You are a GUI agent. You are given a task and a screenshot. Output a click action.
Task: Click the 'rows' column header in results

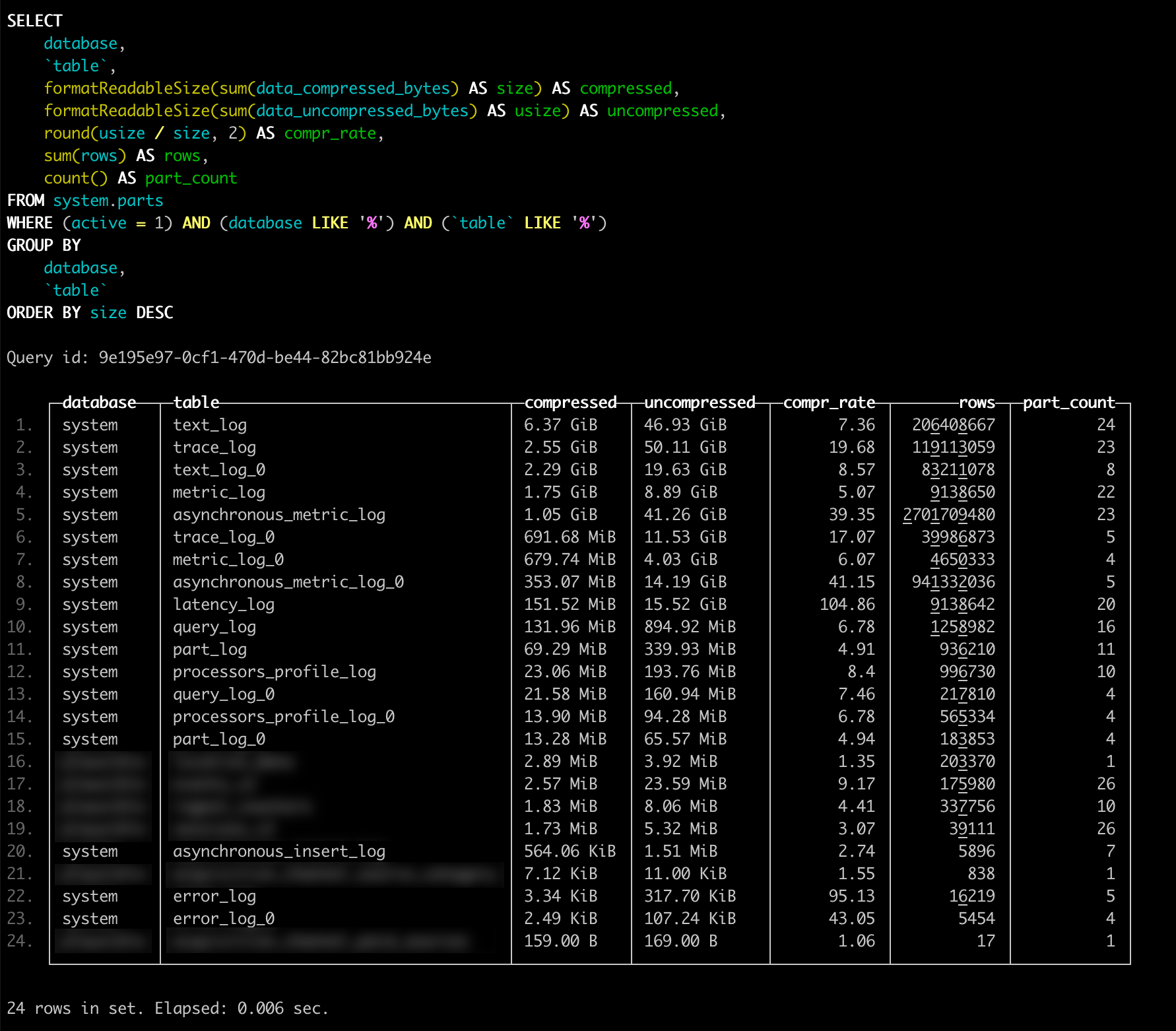click(x=977, y=403)
